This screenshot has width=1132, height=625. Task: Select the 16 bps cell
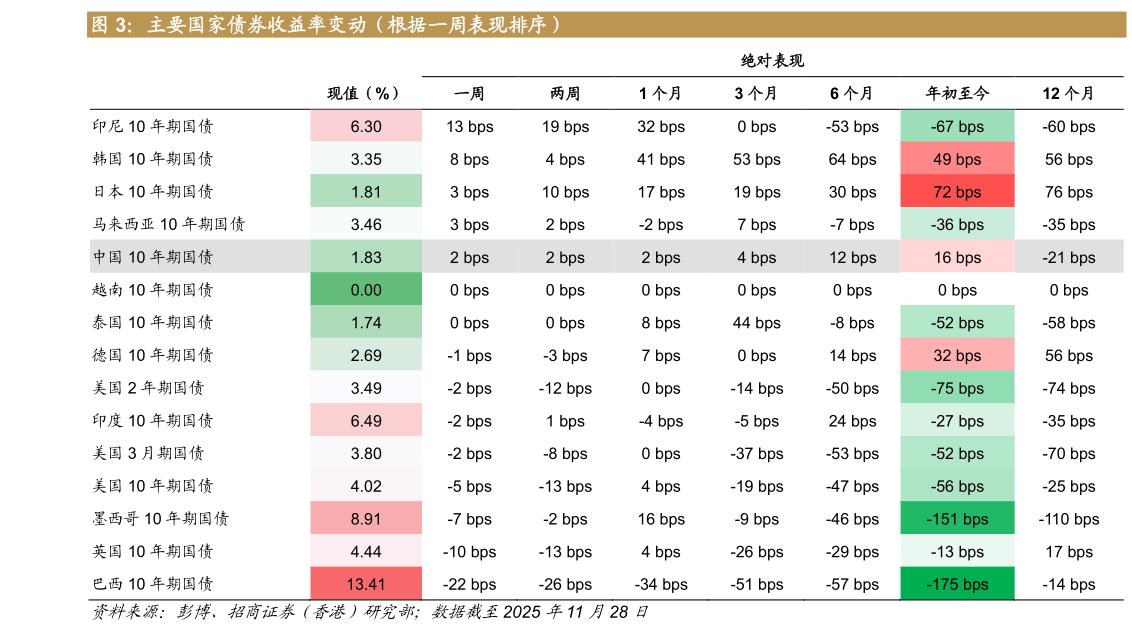click(x=957, y=257)
